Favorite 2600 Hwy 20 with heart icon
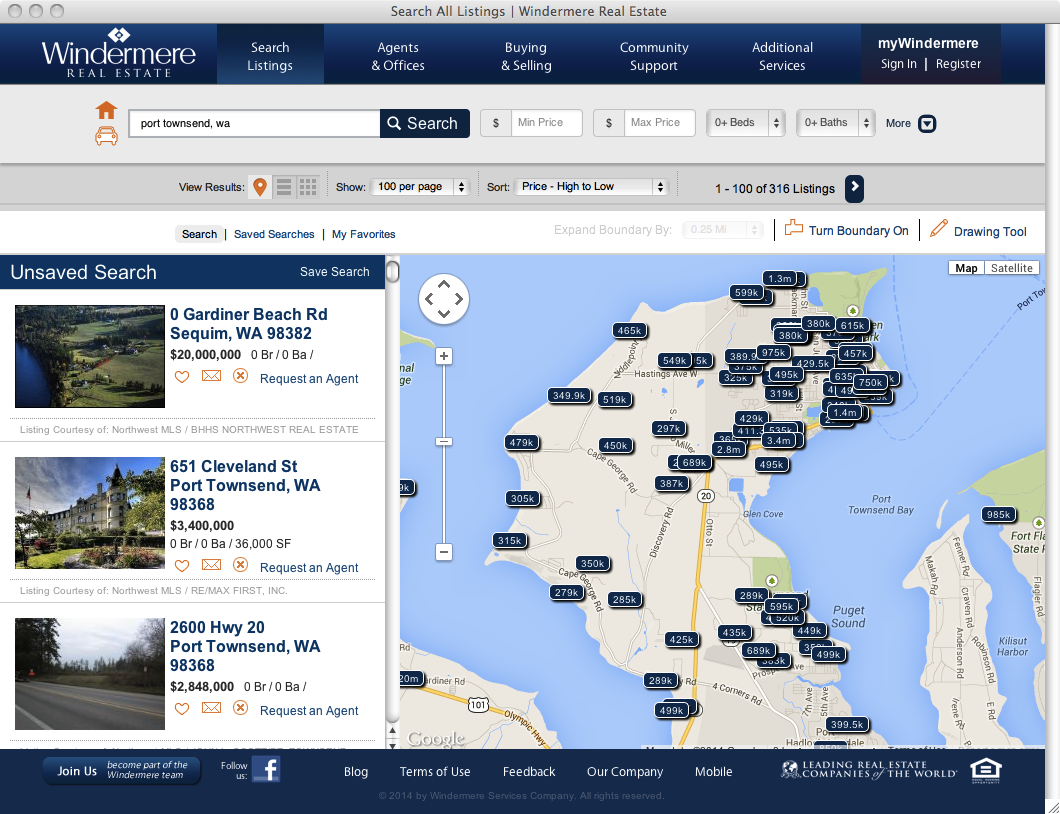This screenshot has width=1060, height=814. pyautogui.click(x=182, y=709)
